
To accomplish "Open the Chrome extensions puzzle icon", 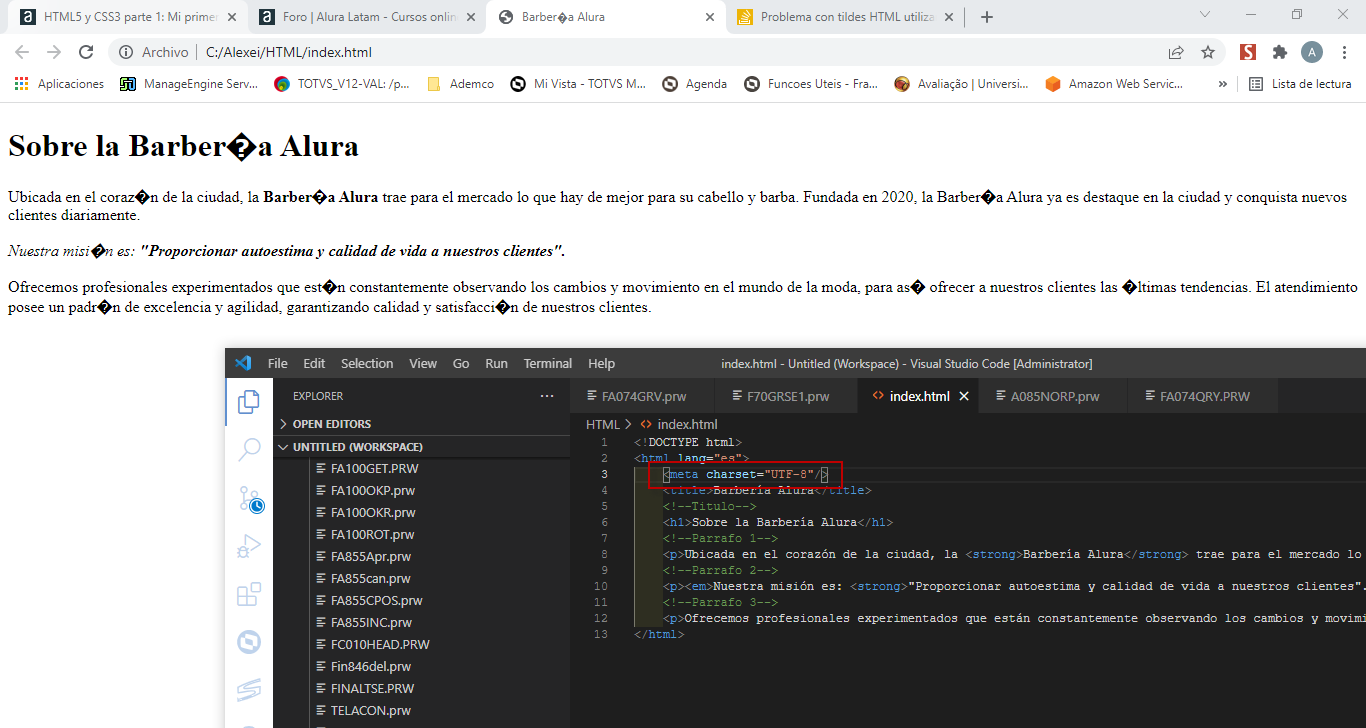I will [x=1280, y=52].
